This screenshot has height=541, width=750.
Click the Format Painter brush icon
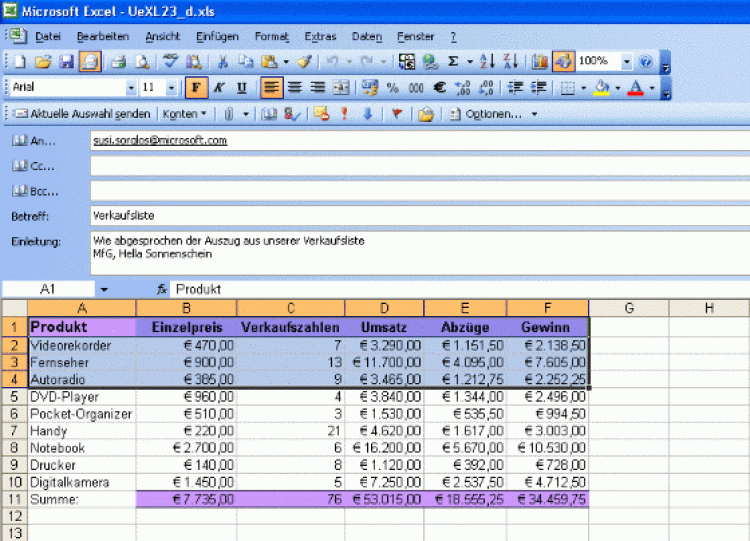pyautogui.click(x=304, y=62)
